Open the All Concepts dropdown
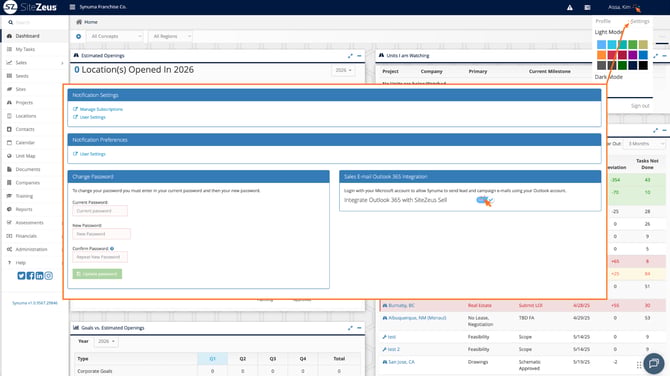Image resolution: width=670 pixels, height=376 pixels. pyautogui.click(x=115, y=36)
